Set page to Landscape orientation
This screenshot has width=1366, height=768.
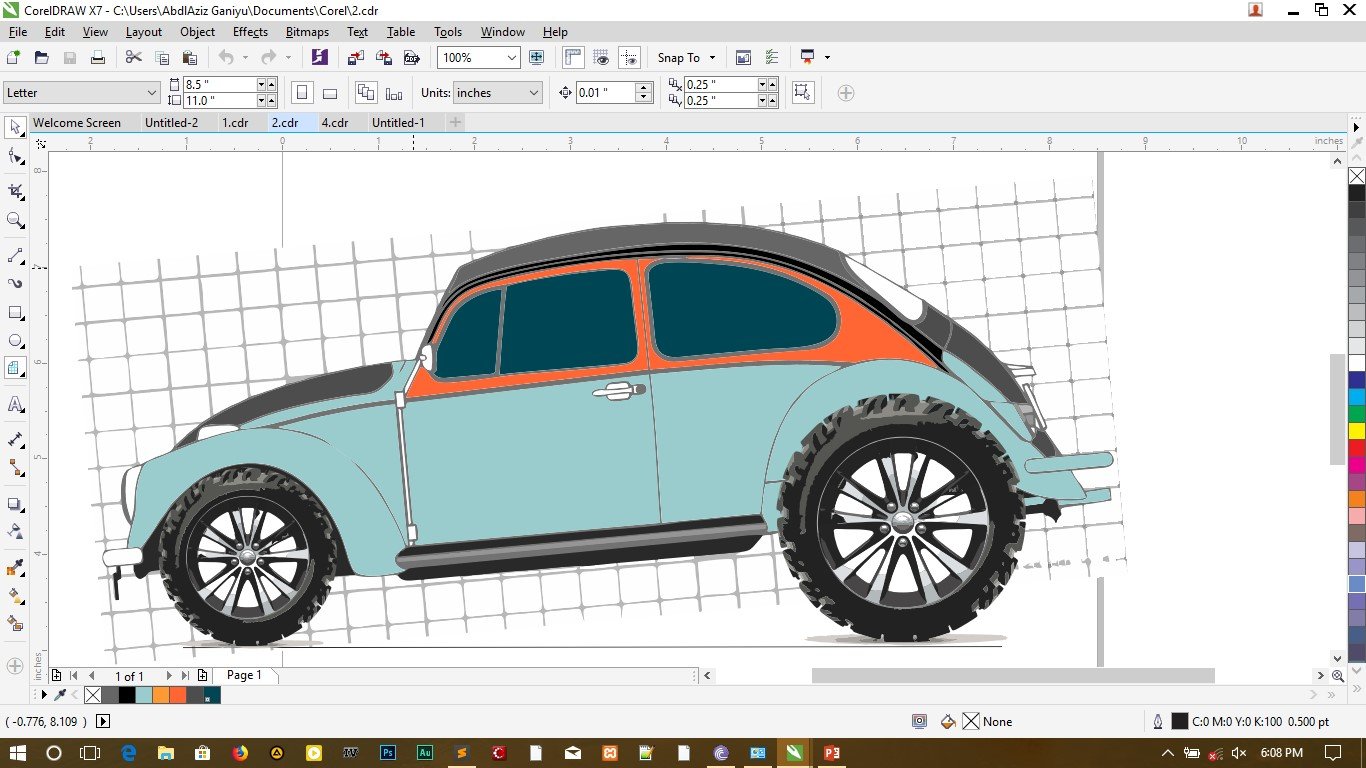pos(330,93)
